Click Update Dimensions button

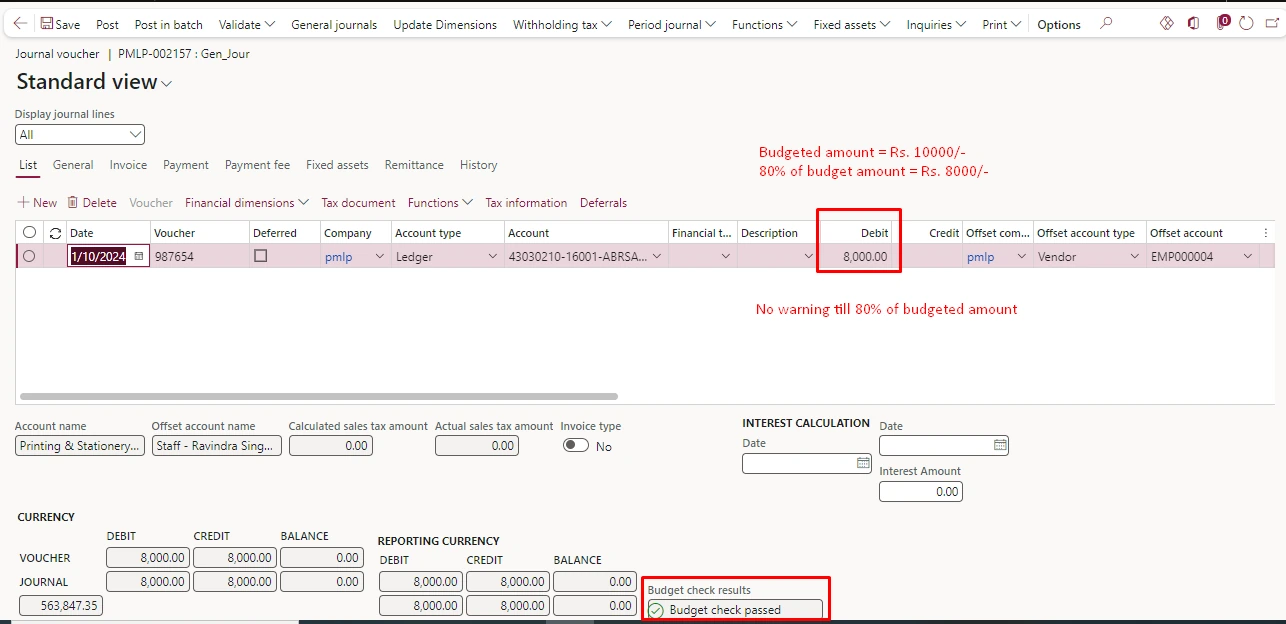(445, 24)
